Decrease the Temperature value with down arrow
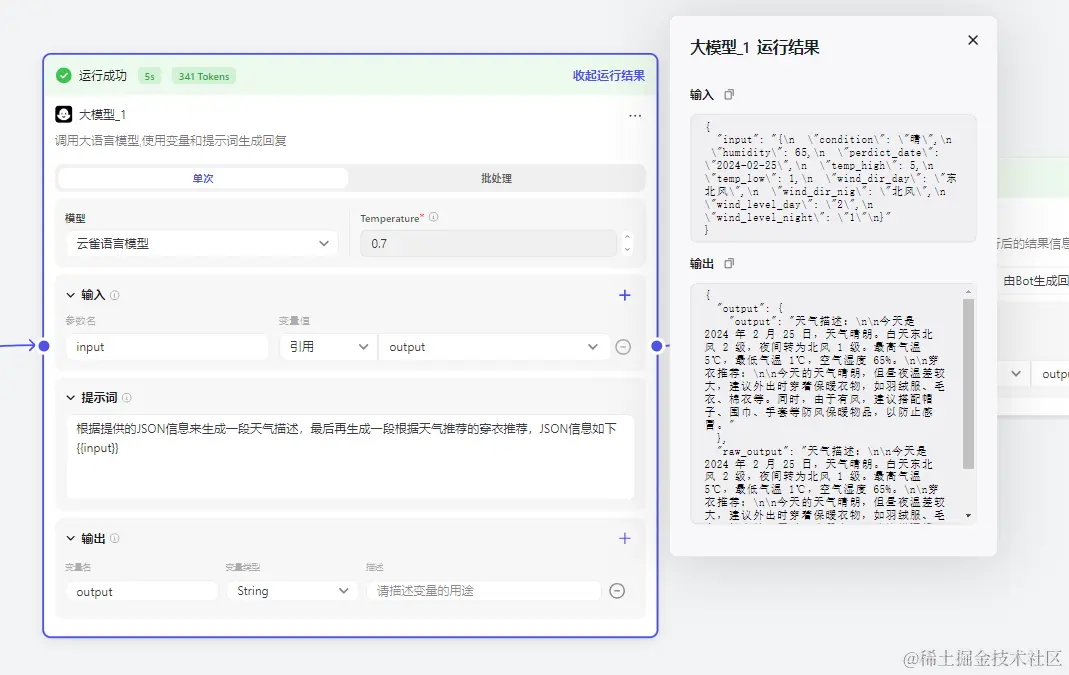Screen dimensions: 1069x675 click(x=627, y=250)
